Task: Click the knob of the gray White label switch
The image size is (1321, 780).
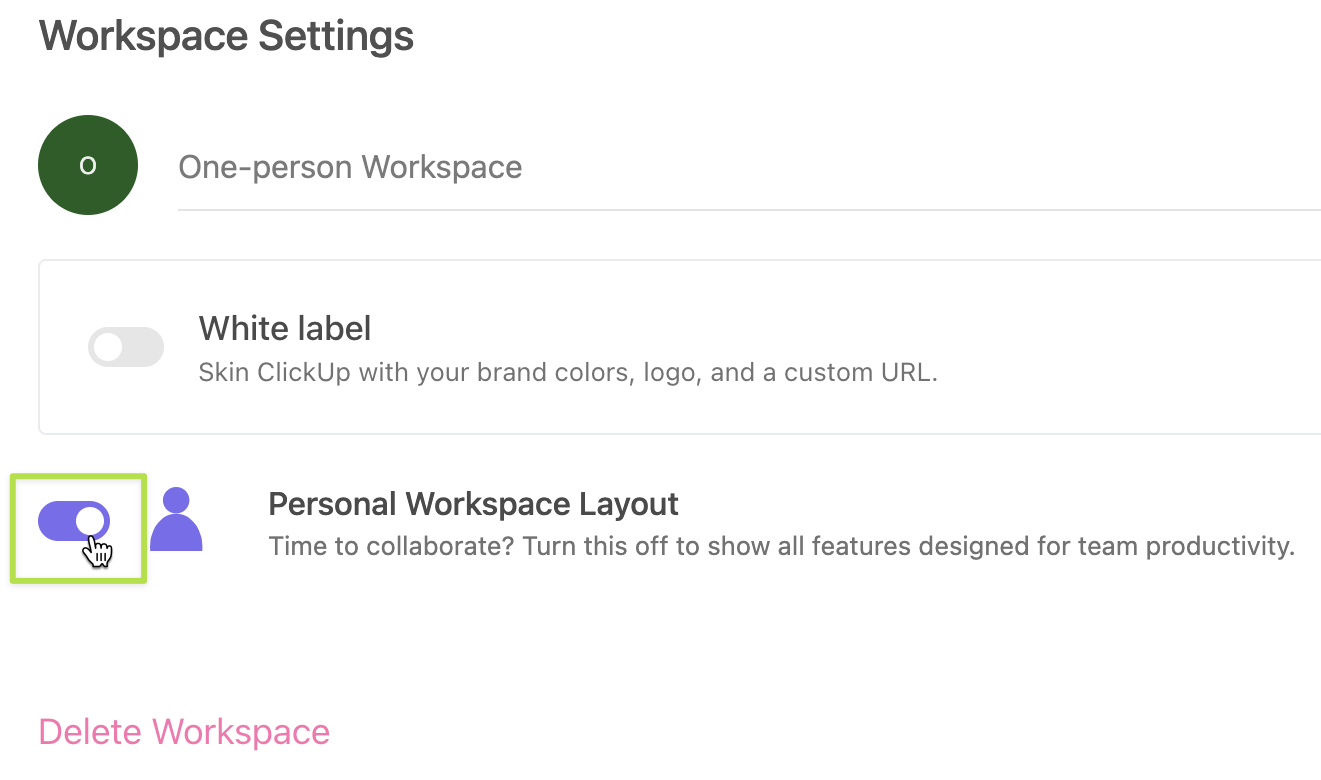Action: (x=108, y=347)
